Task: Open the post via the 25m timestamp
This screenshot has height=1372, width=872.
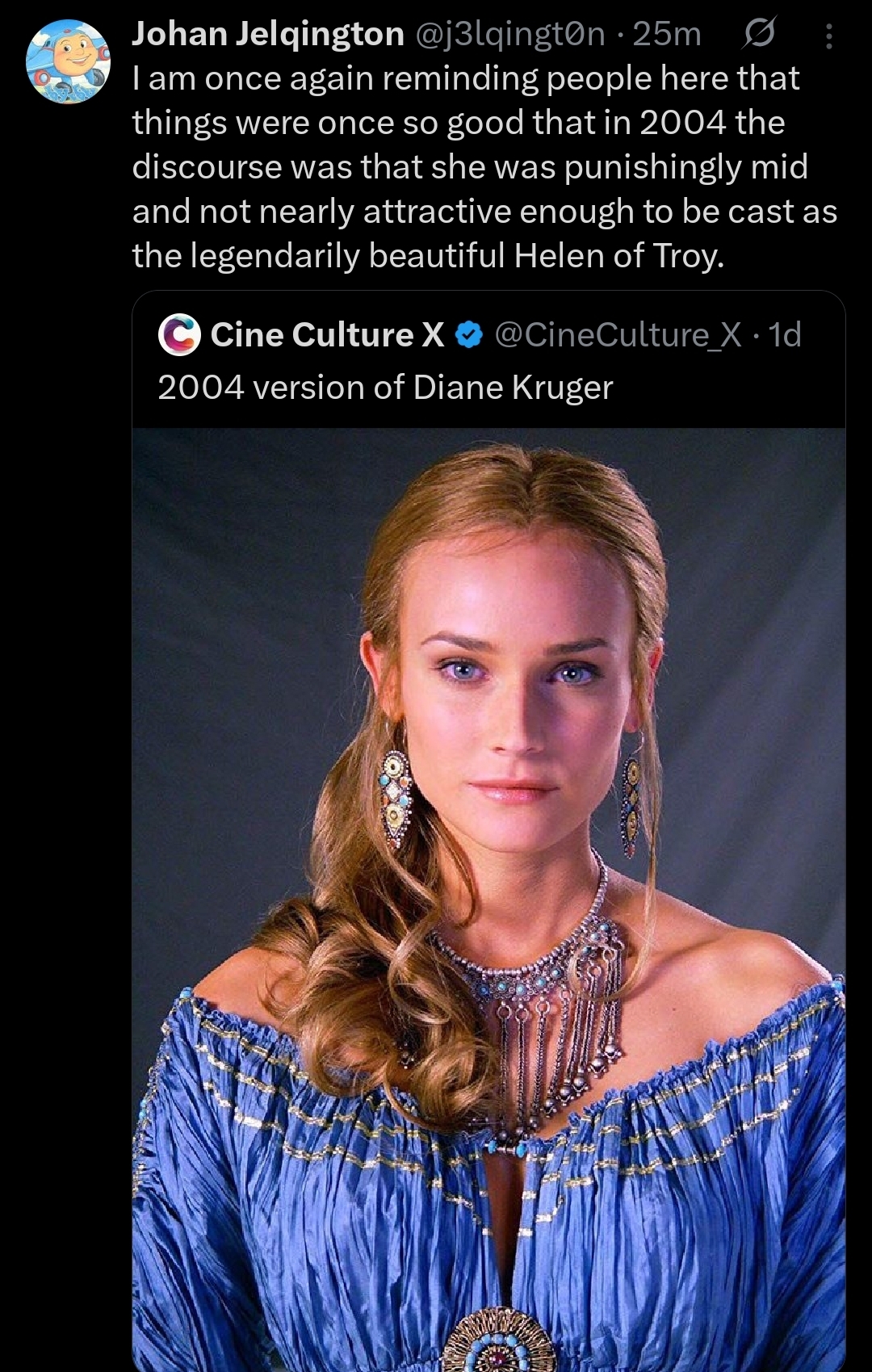Action: pyautogui.click(x=667, y=34)
